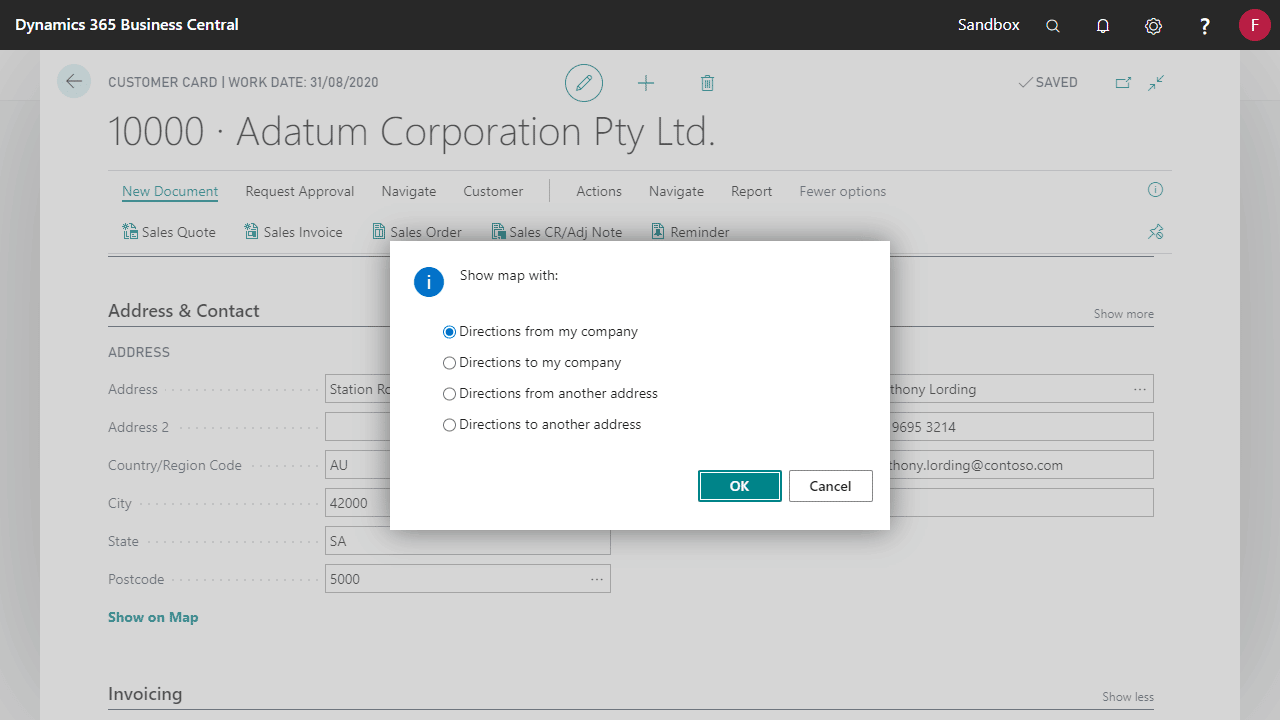Image resolution: width=1280 pixels, height=720 pixels.
Task: Click the empty Address 2 field
Action: point(357,427)
